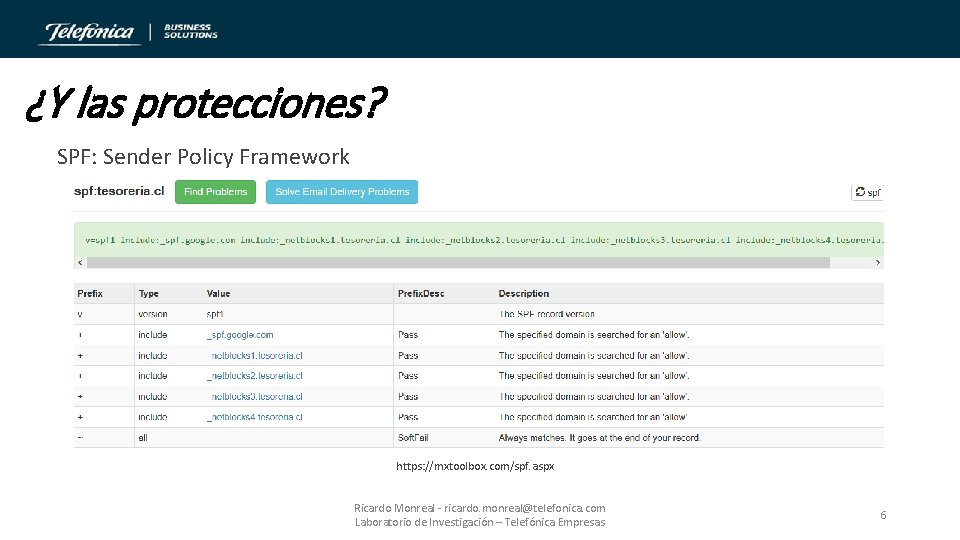Image resolution: width=960 pixels, height=540 pixels.
Task: Click the 'version' type cell
Action: [153, 314]
